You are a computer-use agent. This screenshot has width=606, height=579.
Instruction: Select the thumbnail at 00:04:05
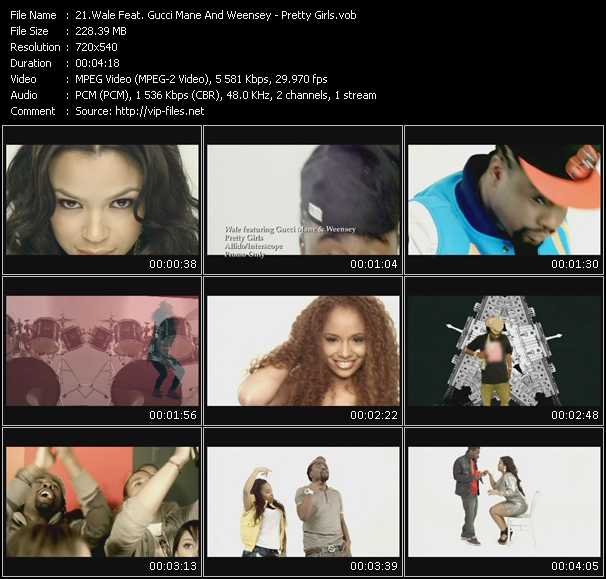tap(504, 502)
